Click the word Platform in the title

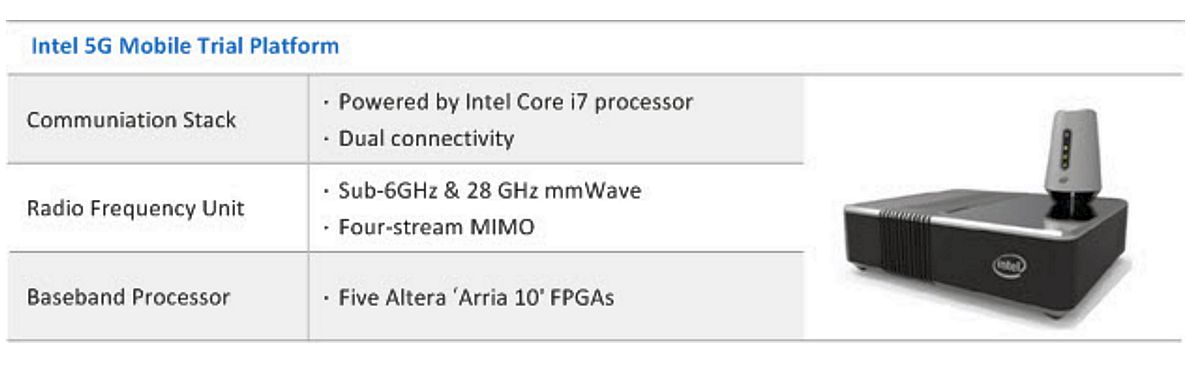[298, 46]
